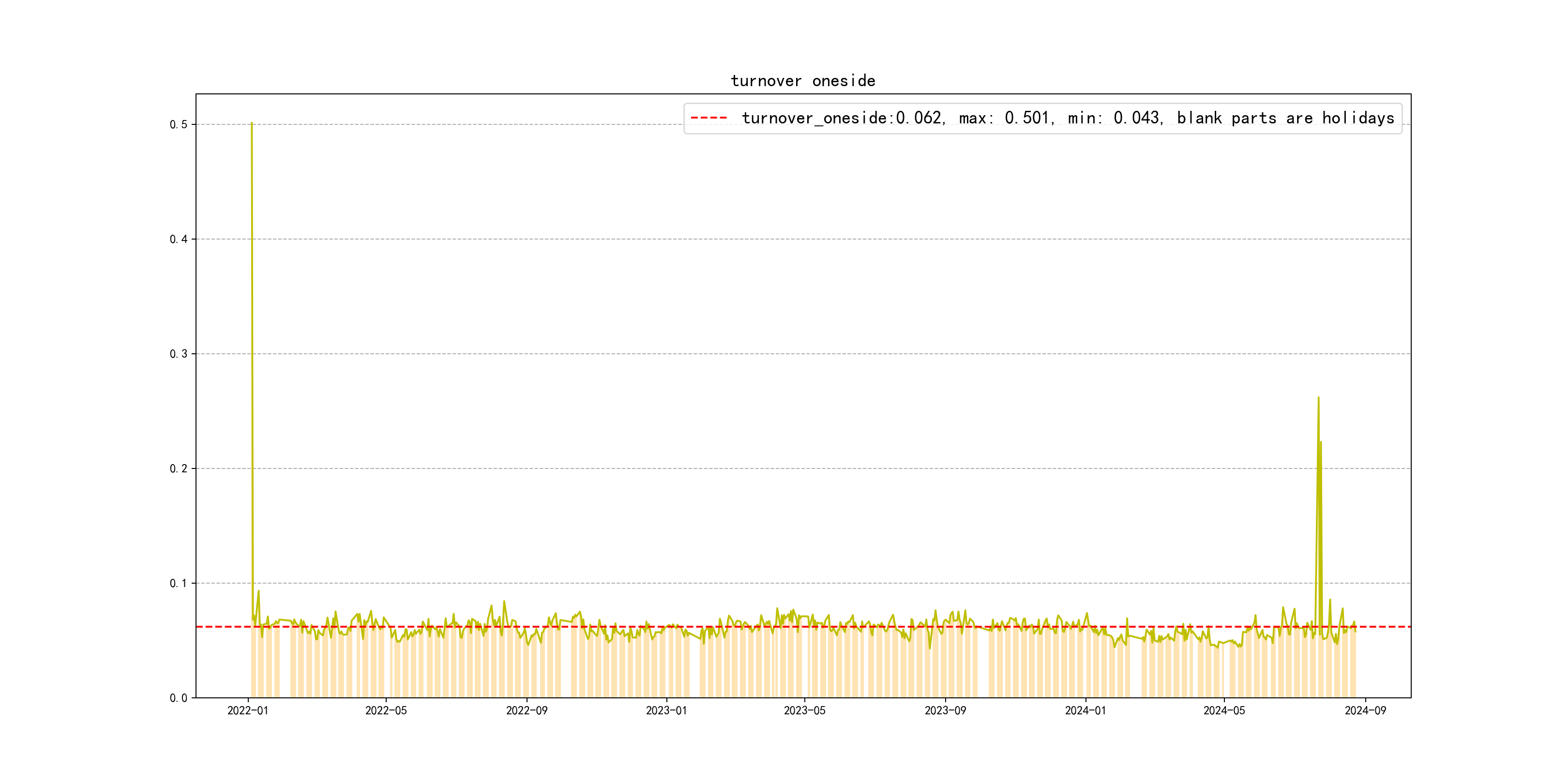
Task: Click the 0.0 y-axis tick label
Action: pyautogui.click(x=179, y=698)
